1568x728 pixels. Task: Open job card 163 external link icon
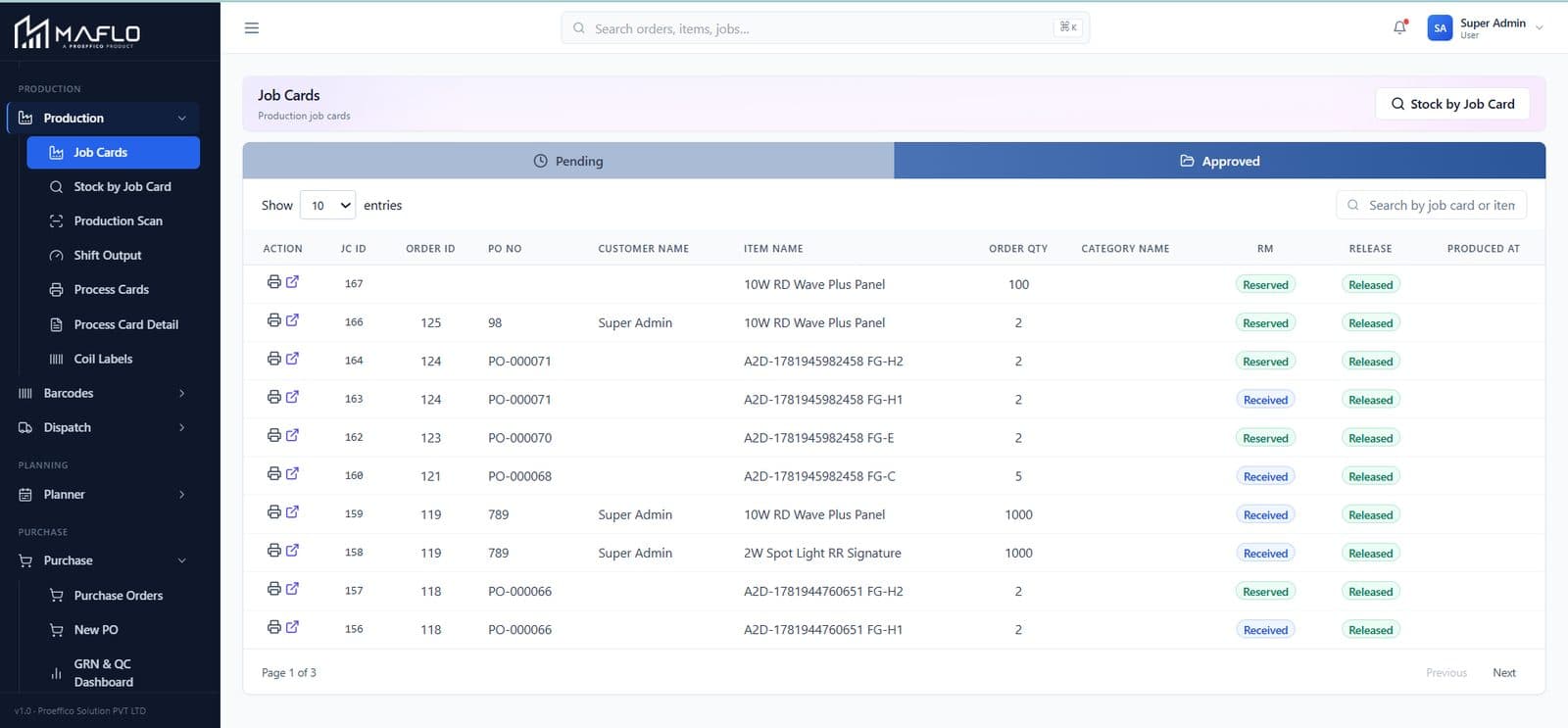click(x=292, y=397)
